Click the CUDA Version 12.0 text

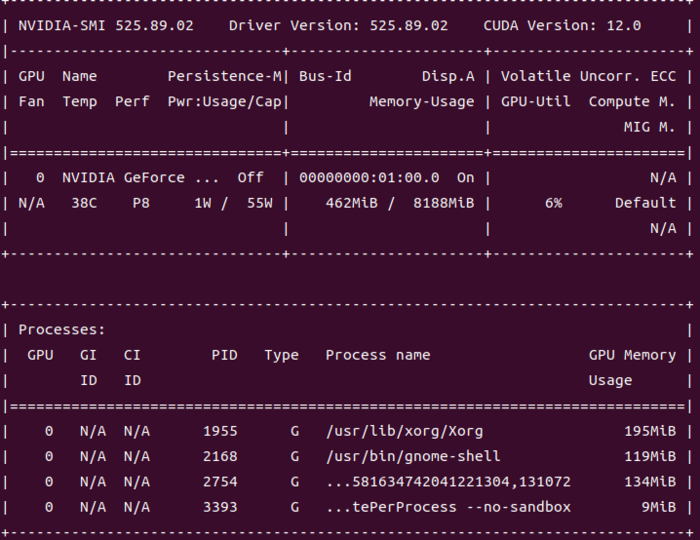click(x=562, y=25)
